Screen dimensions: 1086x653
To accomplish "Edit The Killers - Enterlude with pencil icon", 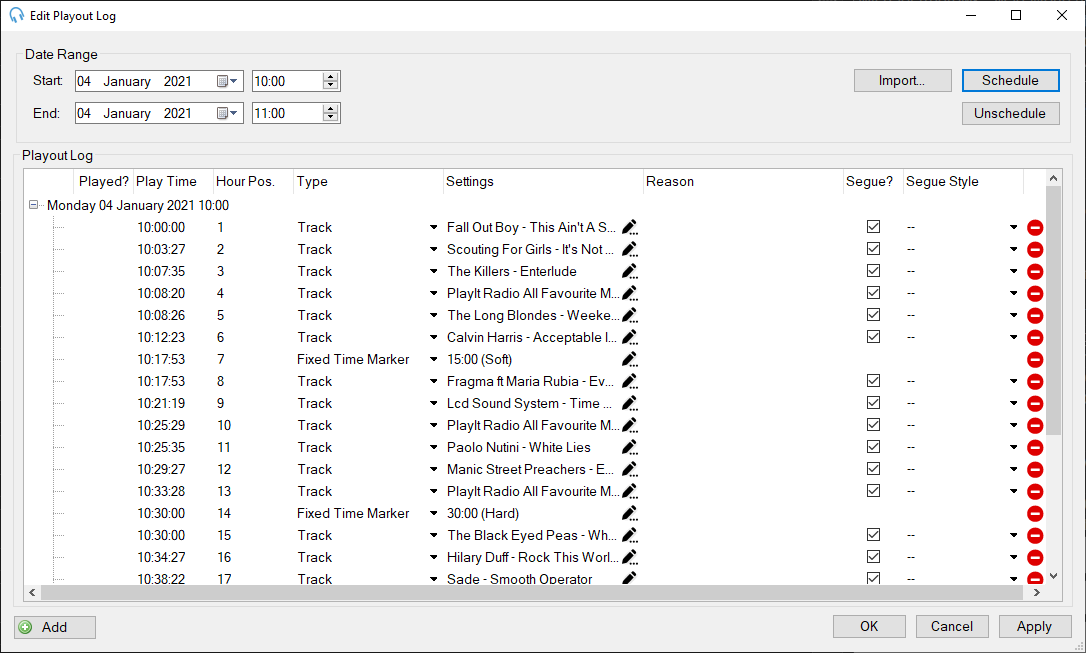I will point(629,271).
